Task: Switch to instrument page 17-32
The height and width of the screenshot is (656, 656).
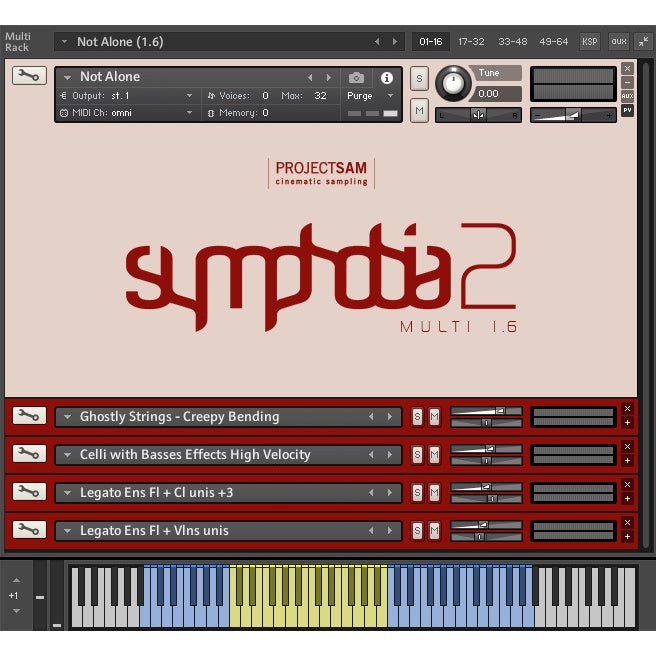Action: pos(471,41)
